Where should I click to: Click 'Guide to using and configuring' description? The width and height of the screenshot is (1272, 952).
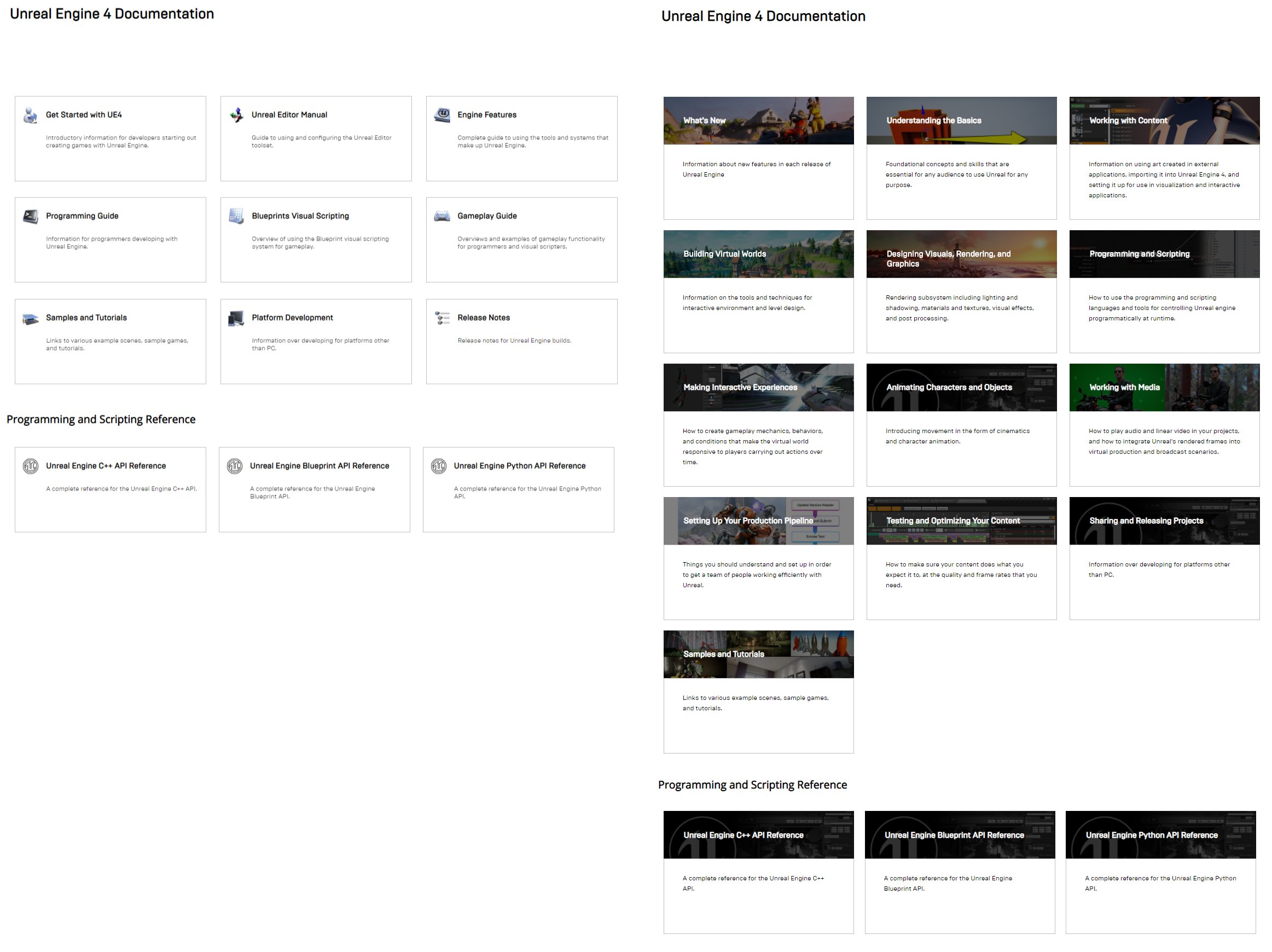point(321,142)
